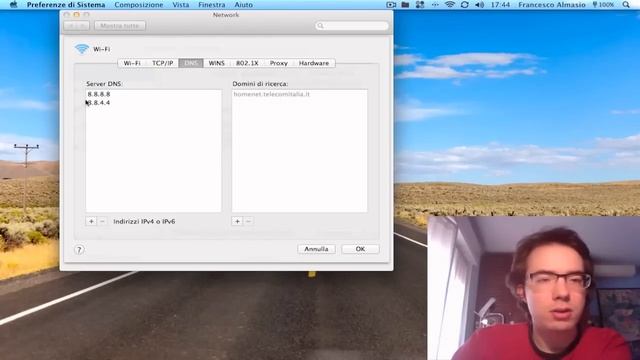Open help with the question mark button

[x=79, y=249]
